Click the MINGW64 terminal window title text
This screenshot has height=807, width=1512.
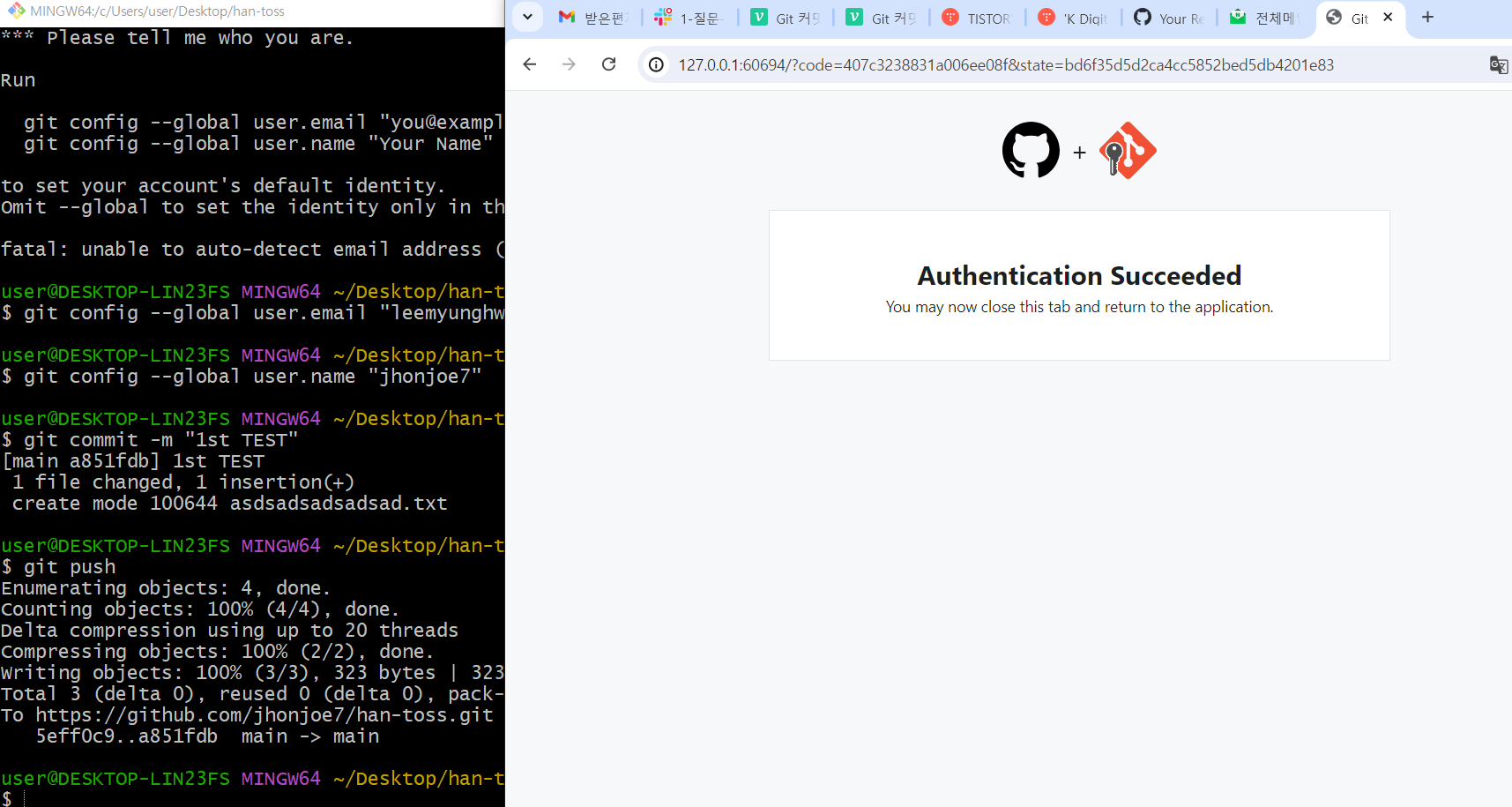[x=157, y=11]
